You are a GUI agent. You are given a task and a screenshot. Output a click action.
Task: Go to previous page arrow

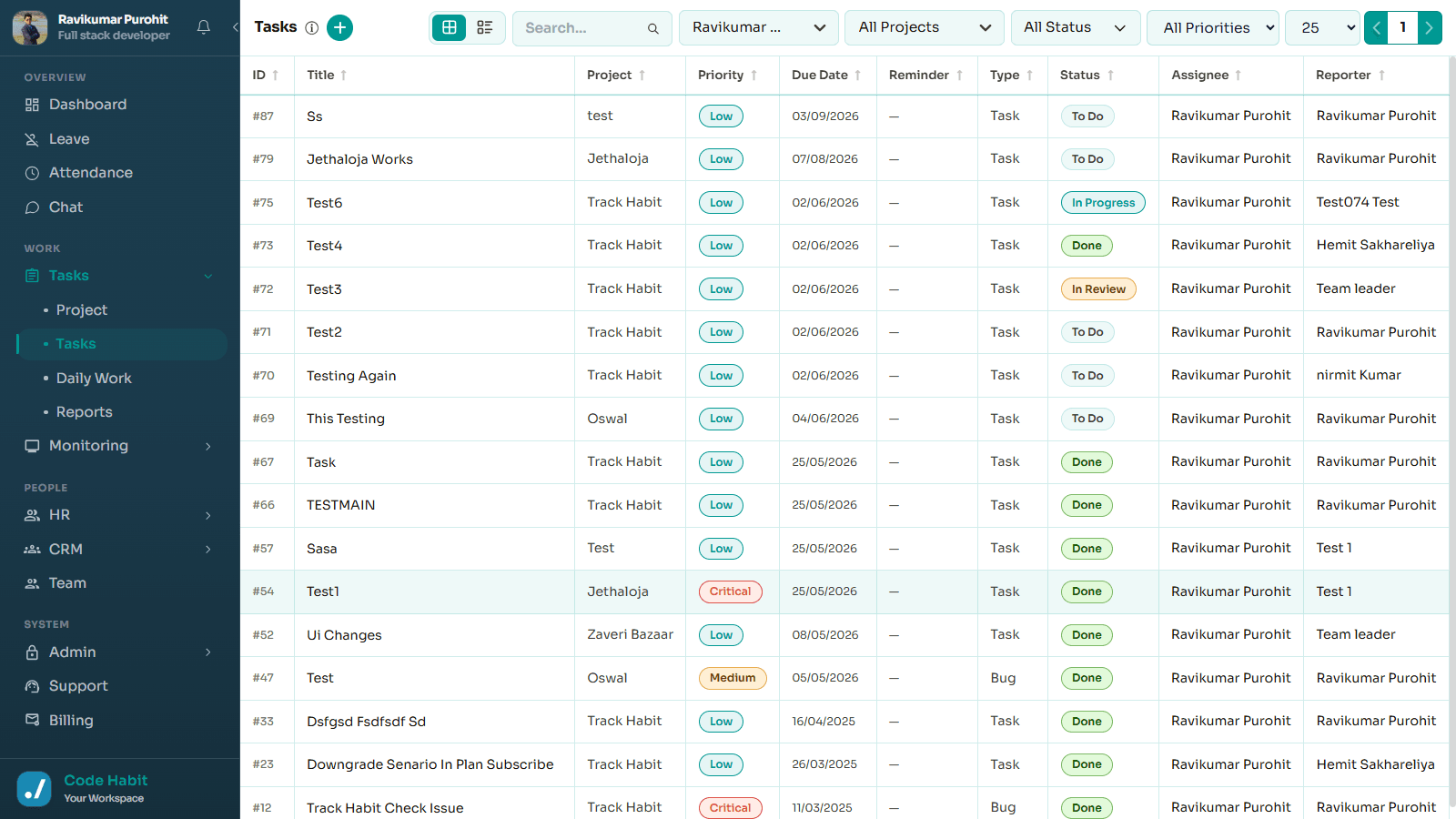point(1377,28)
